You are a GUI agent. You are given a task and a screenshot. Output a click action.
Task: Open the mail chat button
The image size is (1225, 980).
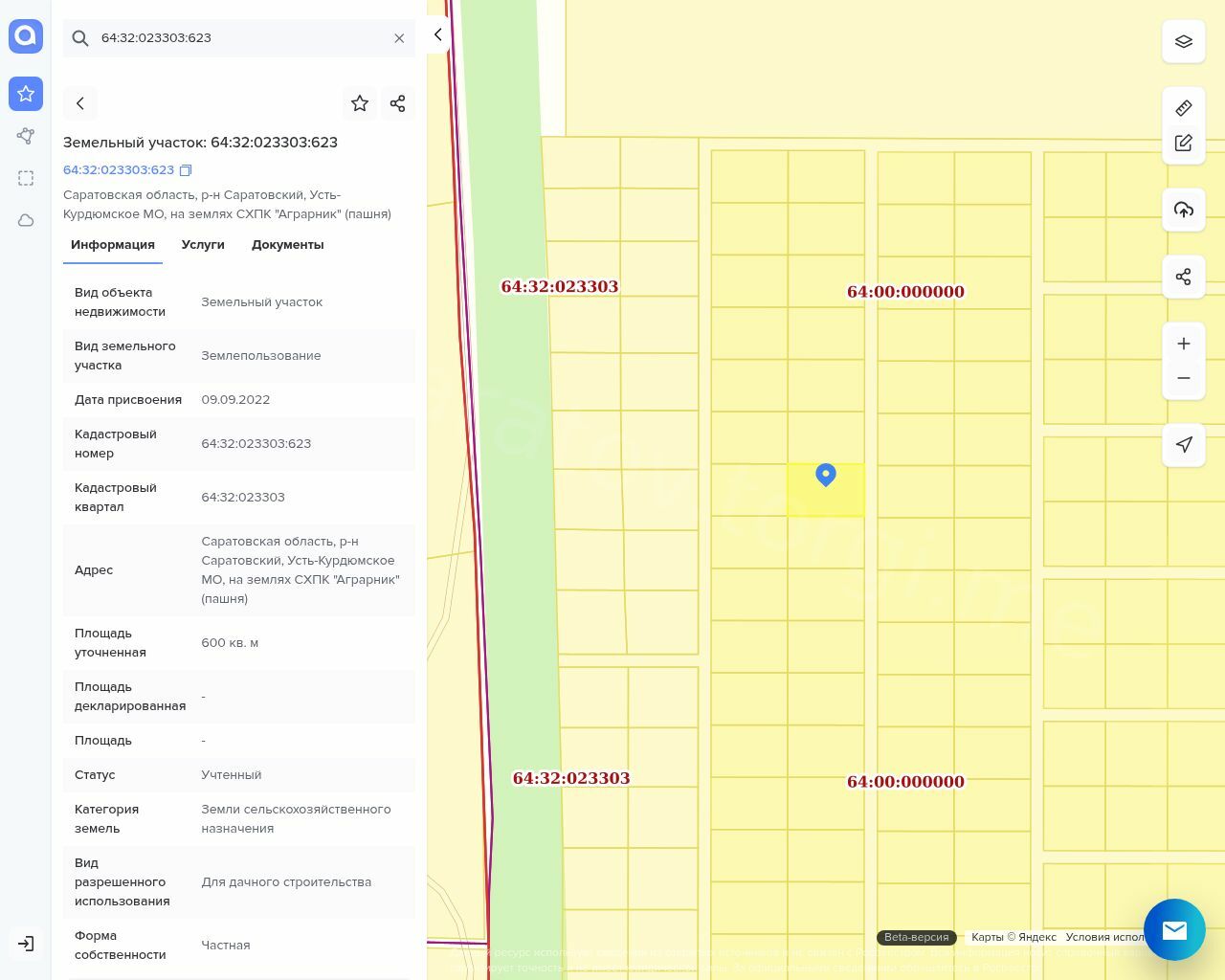click(1174, 929)
